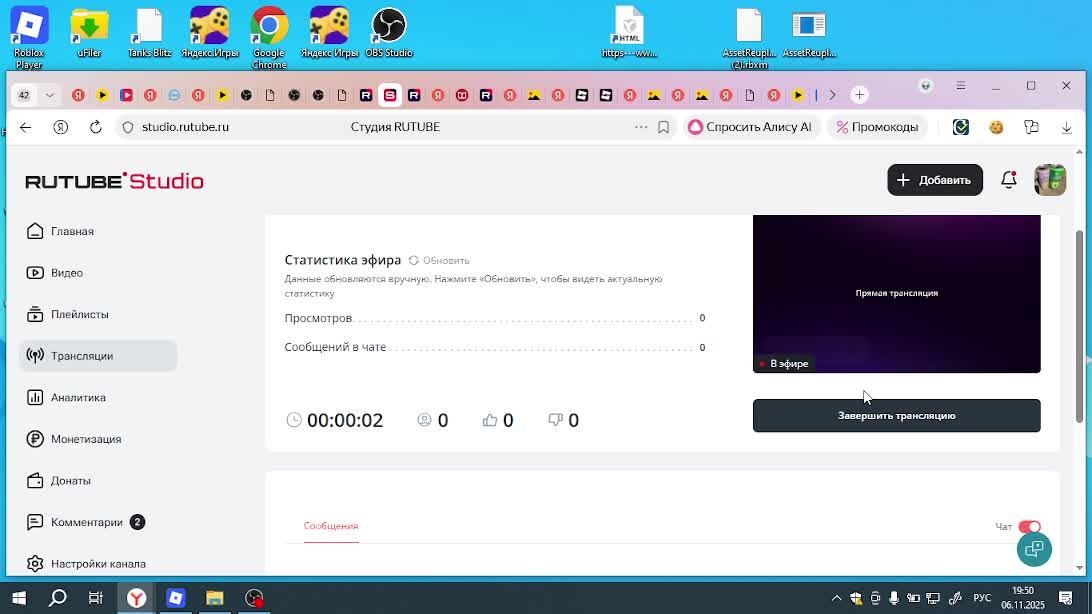Click the 00:00:02 broadcast timer
1092x614 pixels.
click(x=345, y=420)
